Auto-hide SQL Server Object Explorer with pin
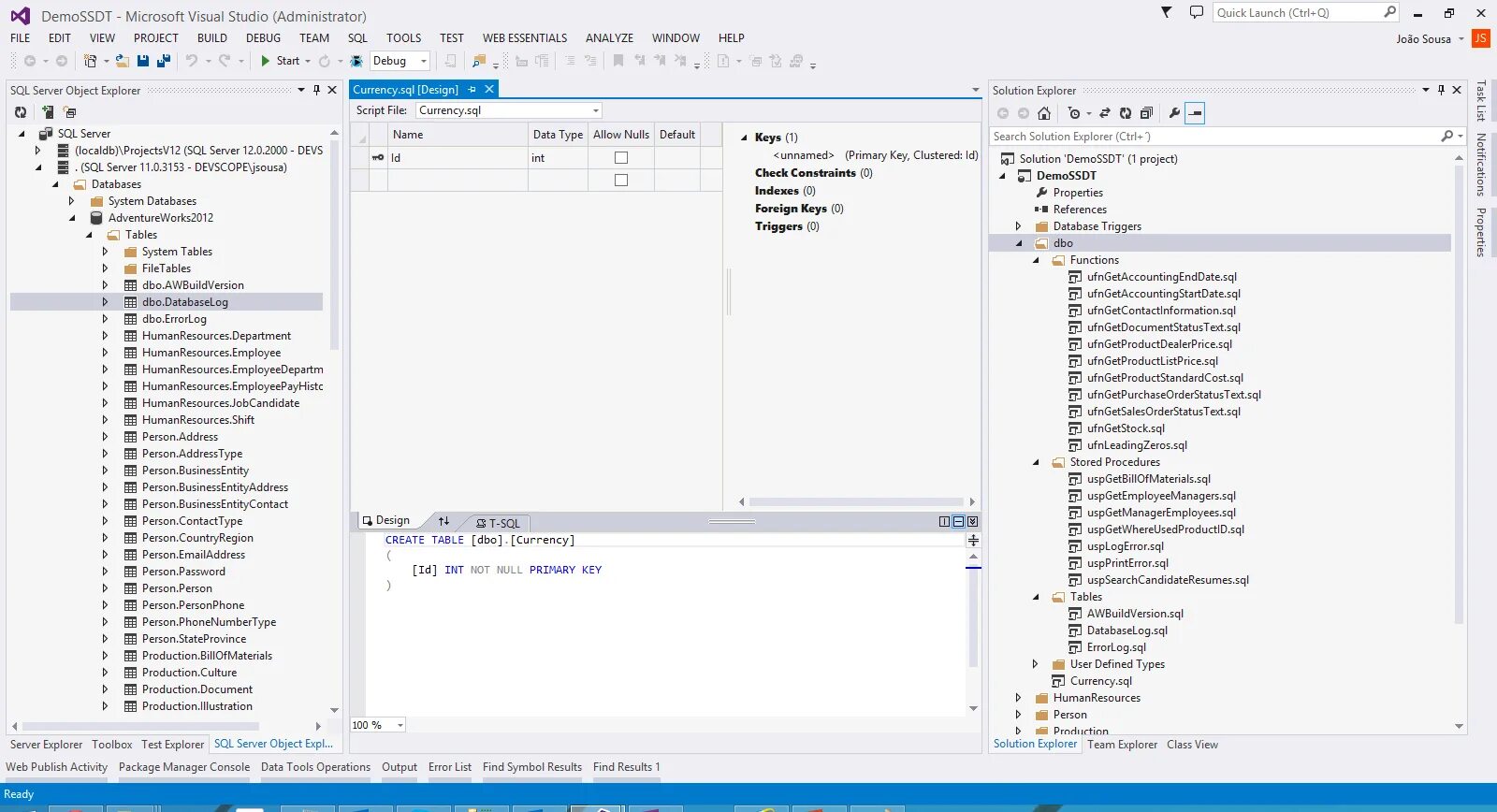Image resolution: width=1497 pixels, height=812 pixels. tap(316, 90)
